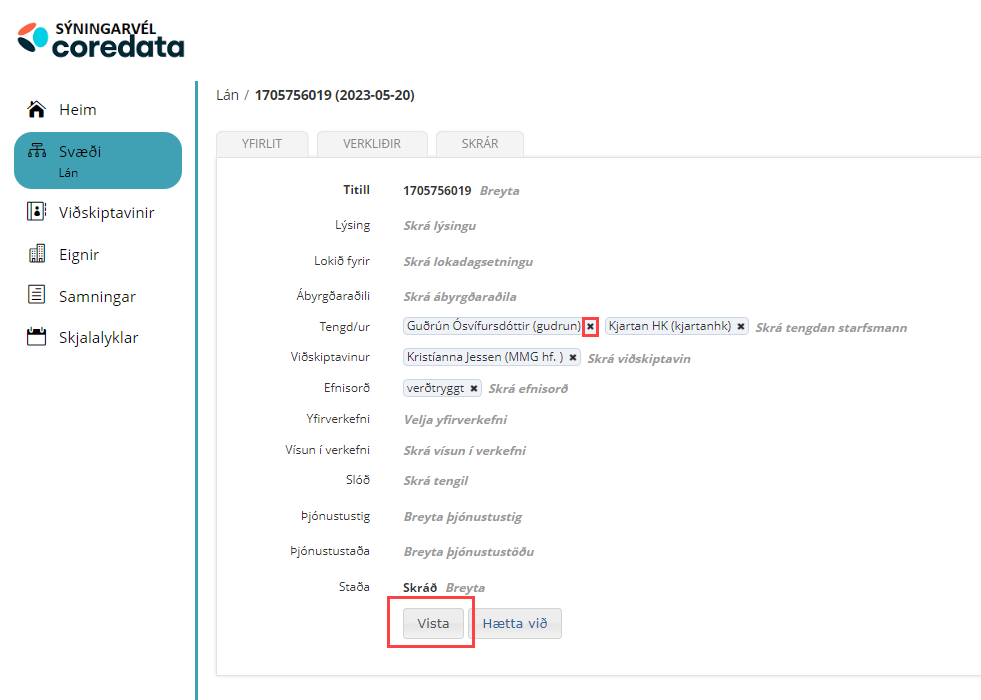Image resolution: width=981 pixels, height=700 pixels.
Task: Change status via Breyta beside Skráð
Action: [x=465, y=588]
